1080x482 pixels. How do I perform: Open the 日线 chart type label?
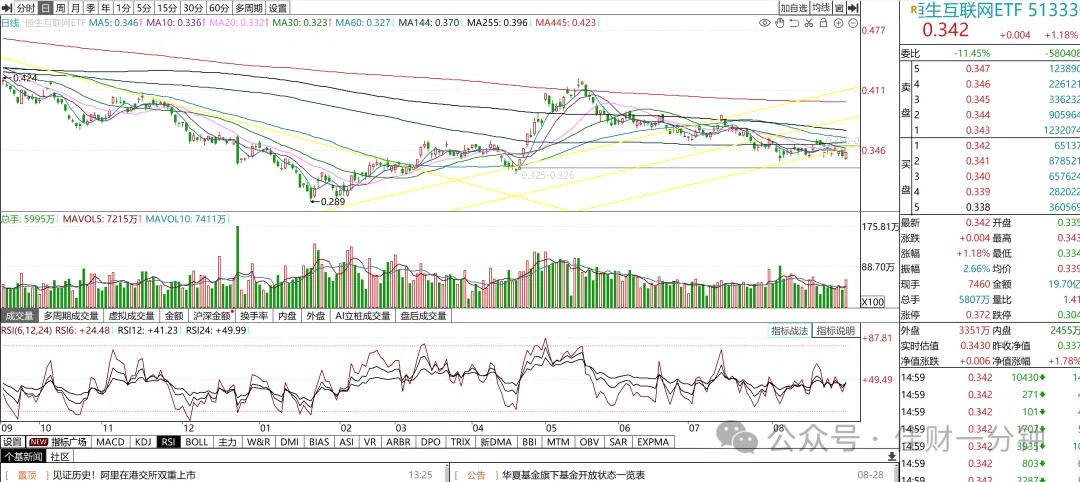point(10,23)
